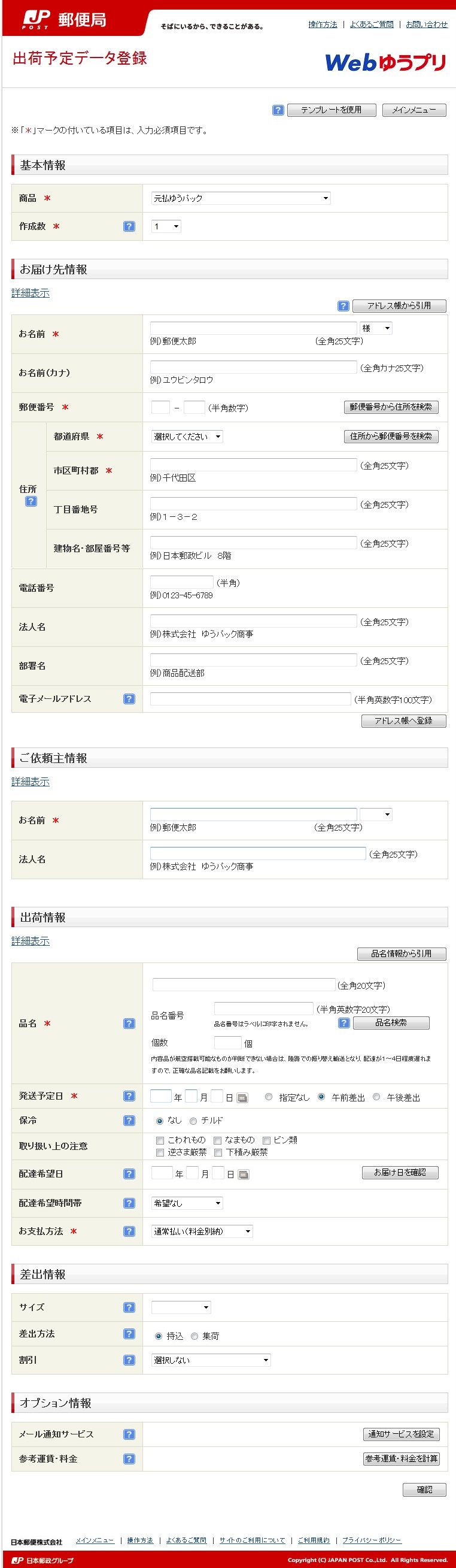Open help icon beside 品名検索 button
Screen dimensions: 456x1568
pyautogui.click(x=343, y=1022)
